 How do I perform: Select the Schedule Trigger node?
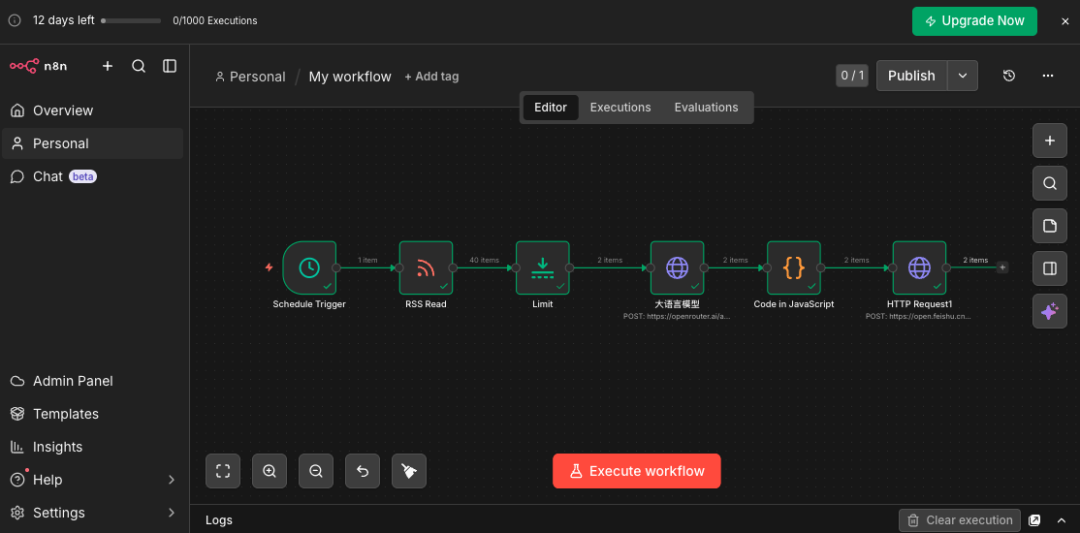click(309, 268)
